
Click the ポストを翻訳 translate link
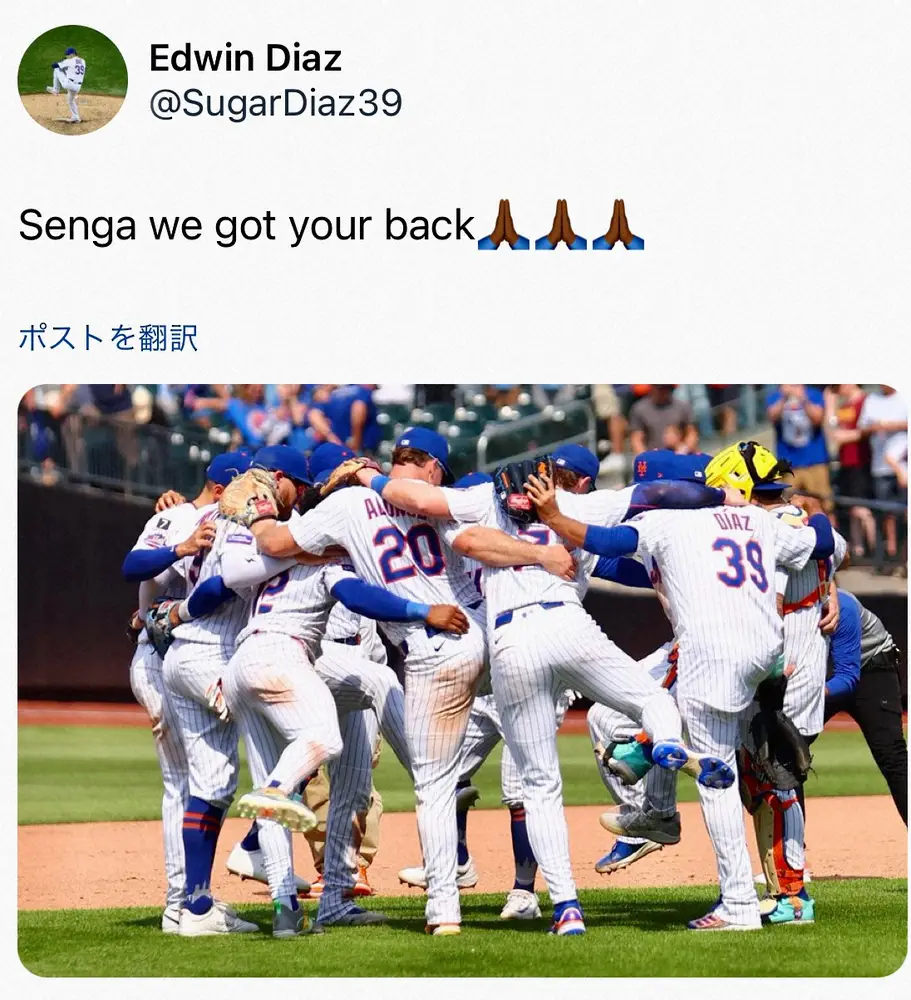[x=108, y=337]
